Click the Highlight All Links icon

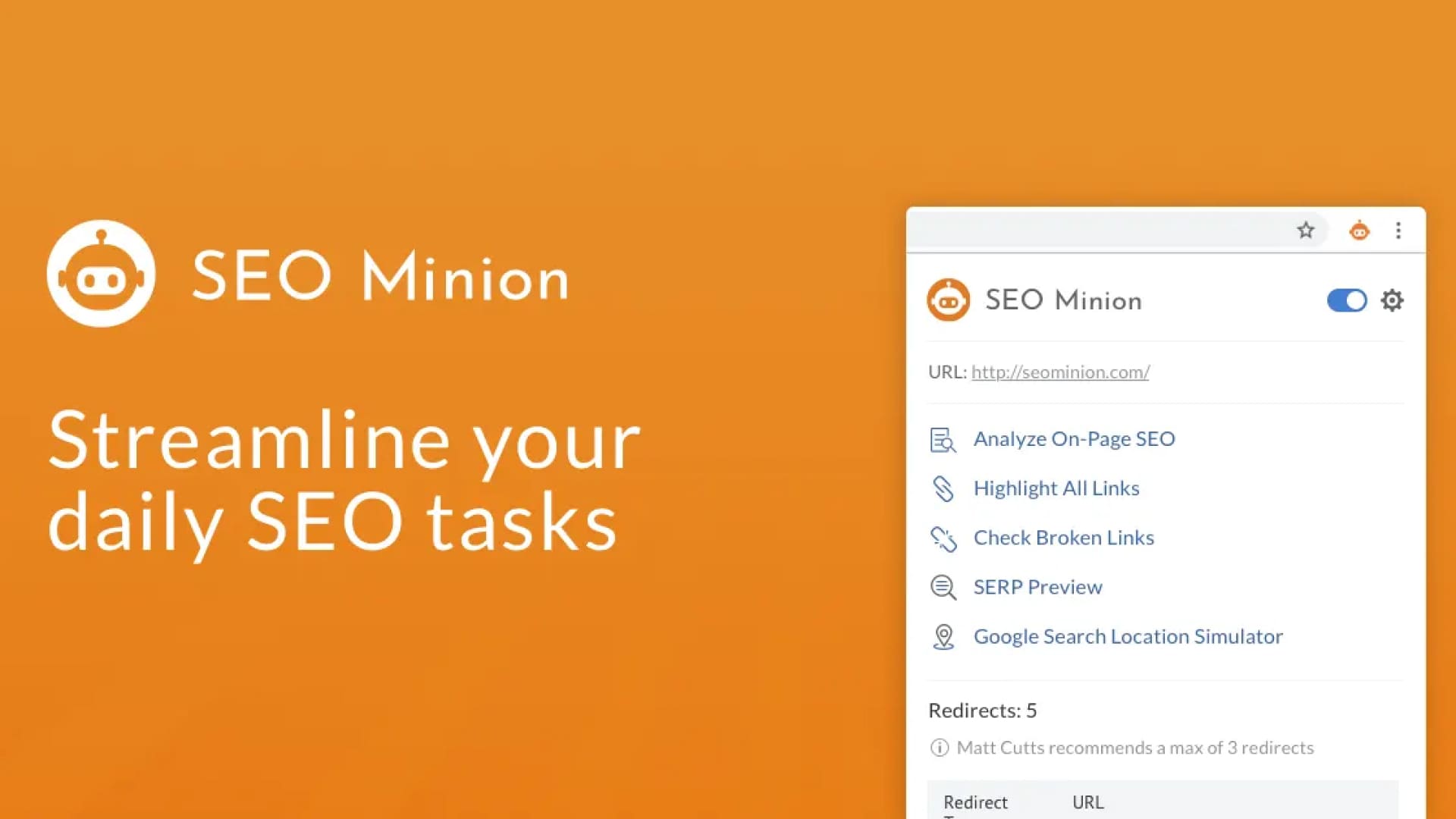[x=943, y=488]
